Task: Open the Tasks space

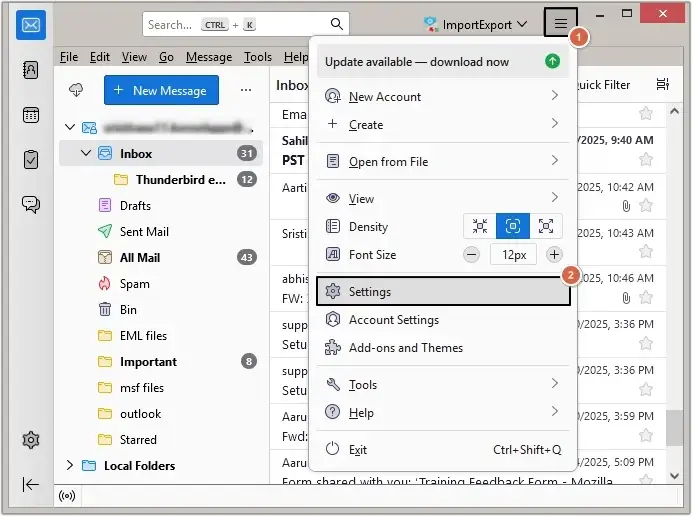Action: click(30, 160)
